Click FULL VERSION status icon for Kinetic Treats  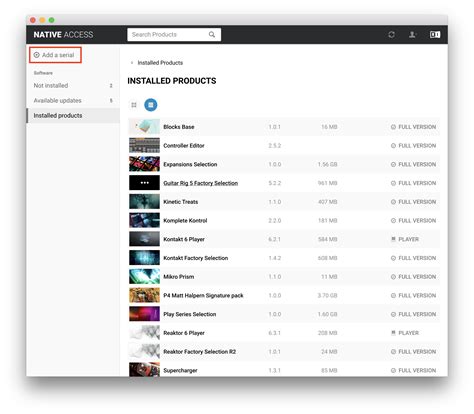pyautogui.click(x=393, y=202)
